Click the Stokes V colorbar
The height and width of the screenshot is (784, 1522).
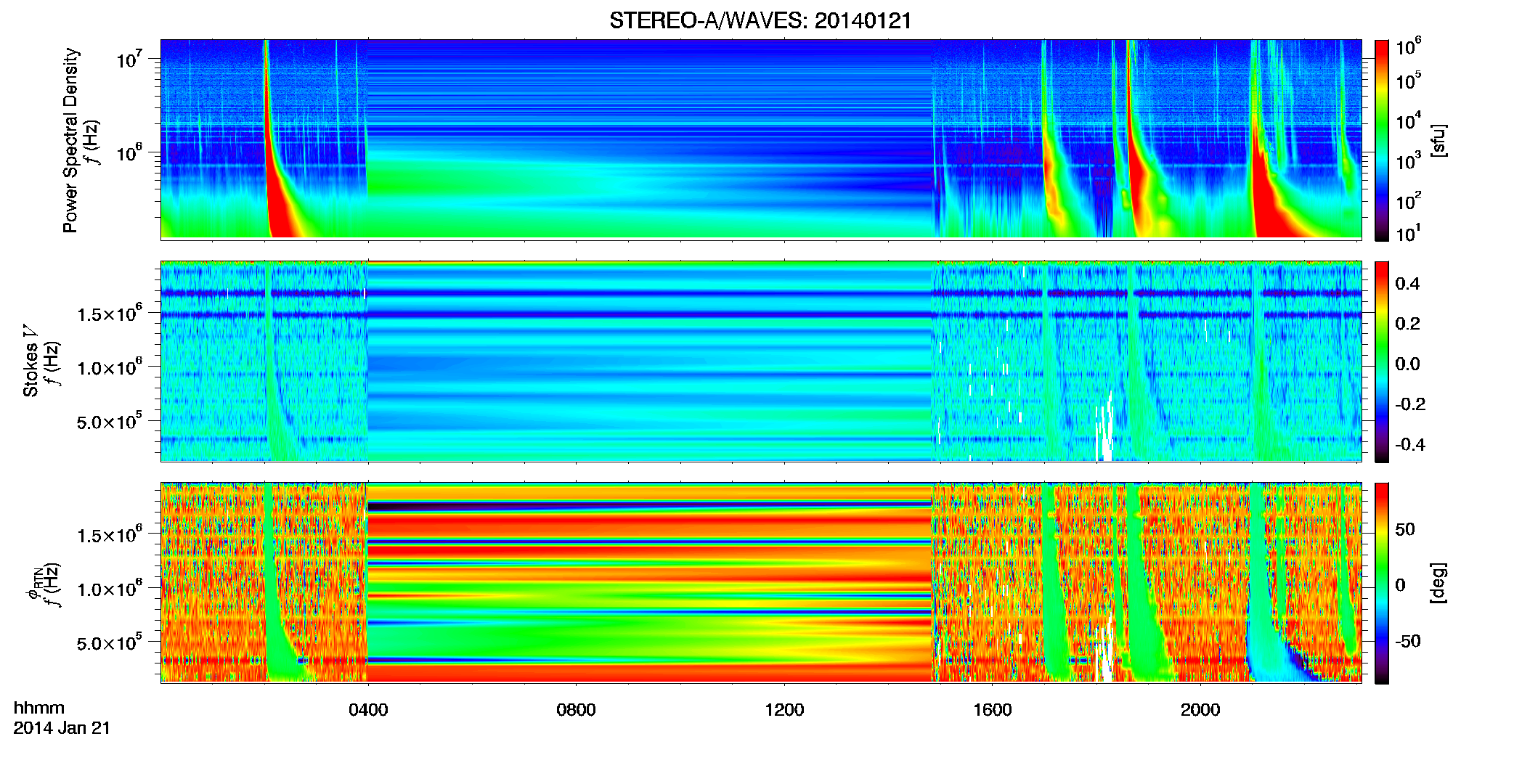tap(1382, 362)
